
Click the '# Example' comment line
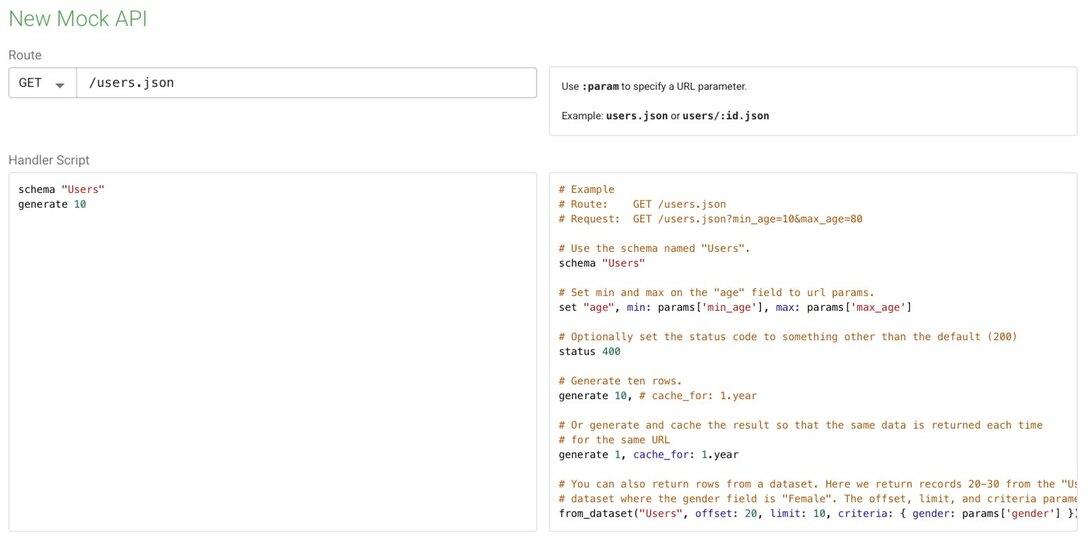point(587,189)
